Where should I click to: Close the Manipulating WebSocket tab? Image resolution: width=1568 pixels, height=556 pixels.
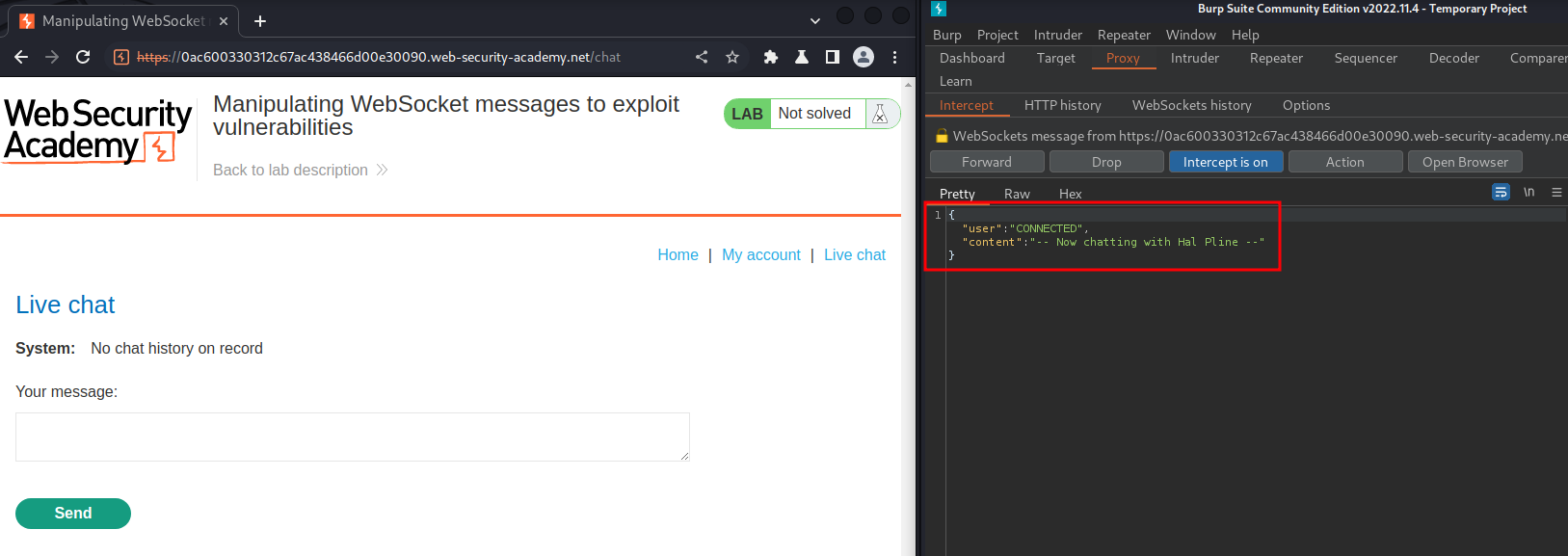[224, 20]
